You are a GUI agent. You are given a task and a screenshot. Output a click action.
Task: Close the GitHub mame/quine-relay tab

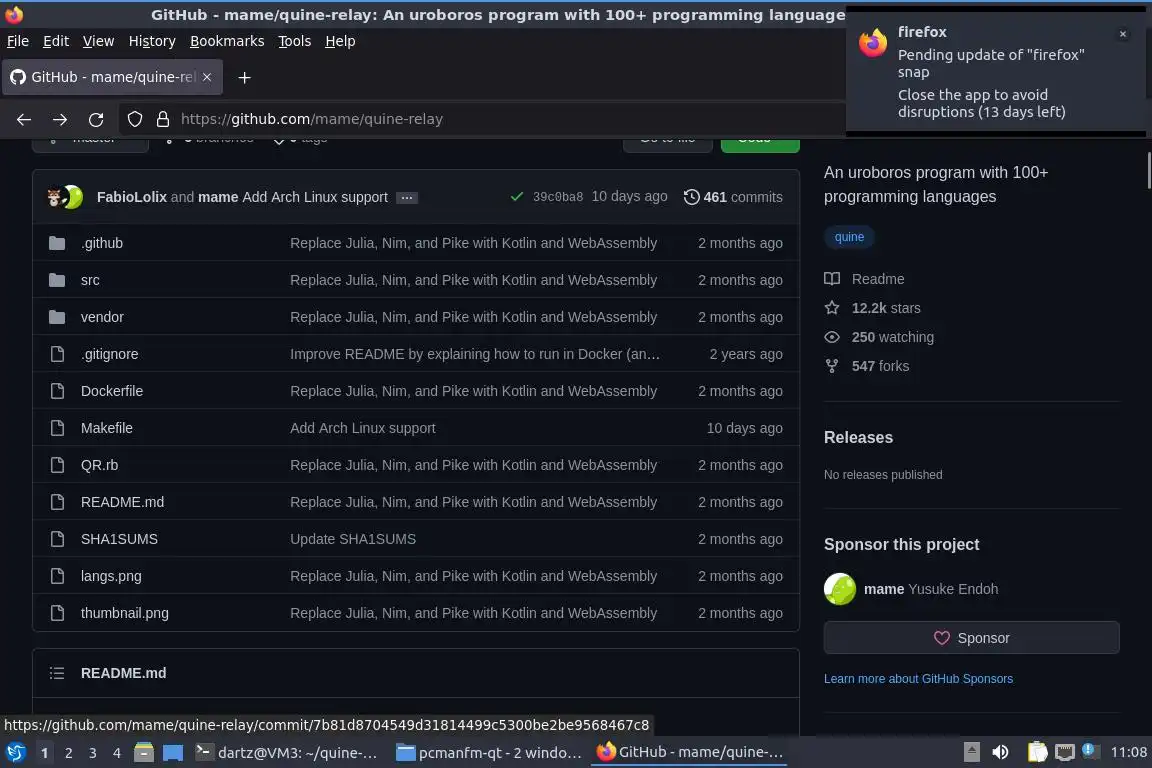pyautogui.click(x=207, y=77)
